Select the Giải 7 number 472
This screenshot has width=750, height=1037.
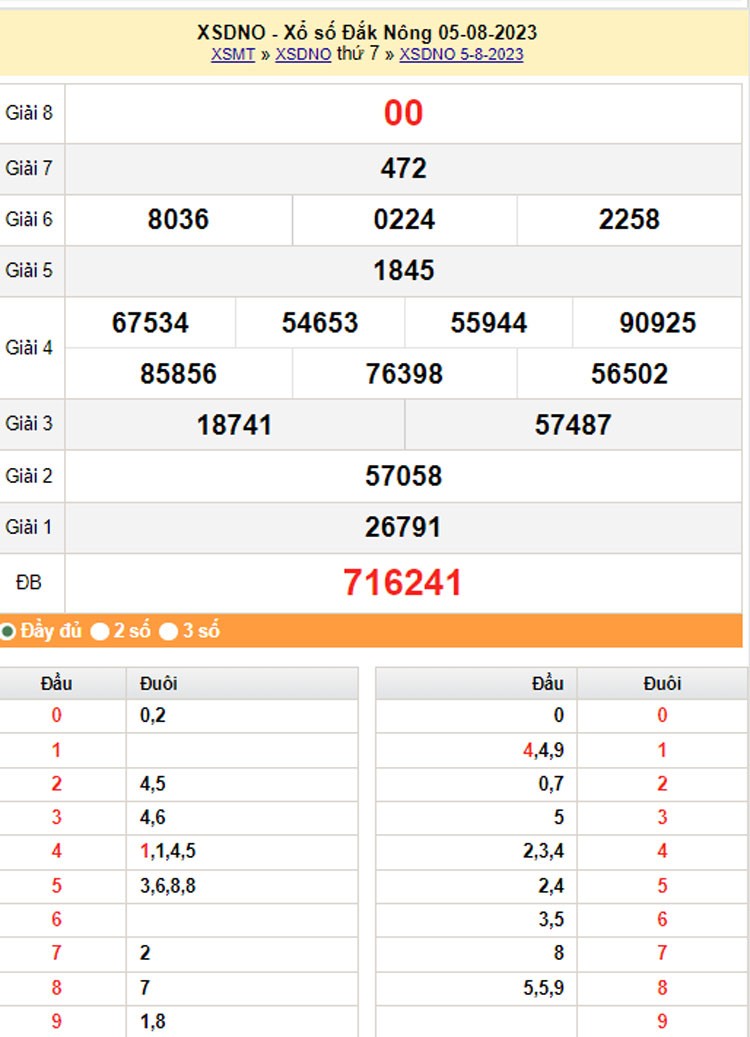[x=403, y=168]
